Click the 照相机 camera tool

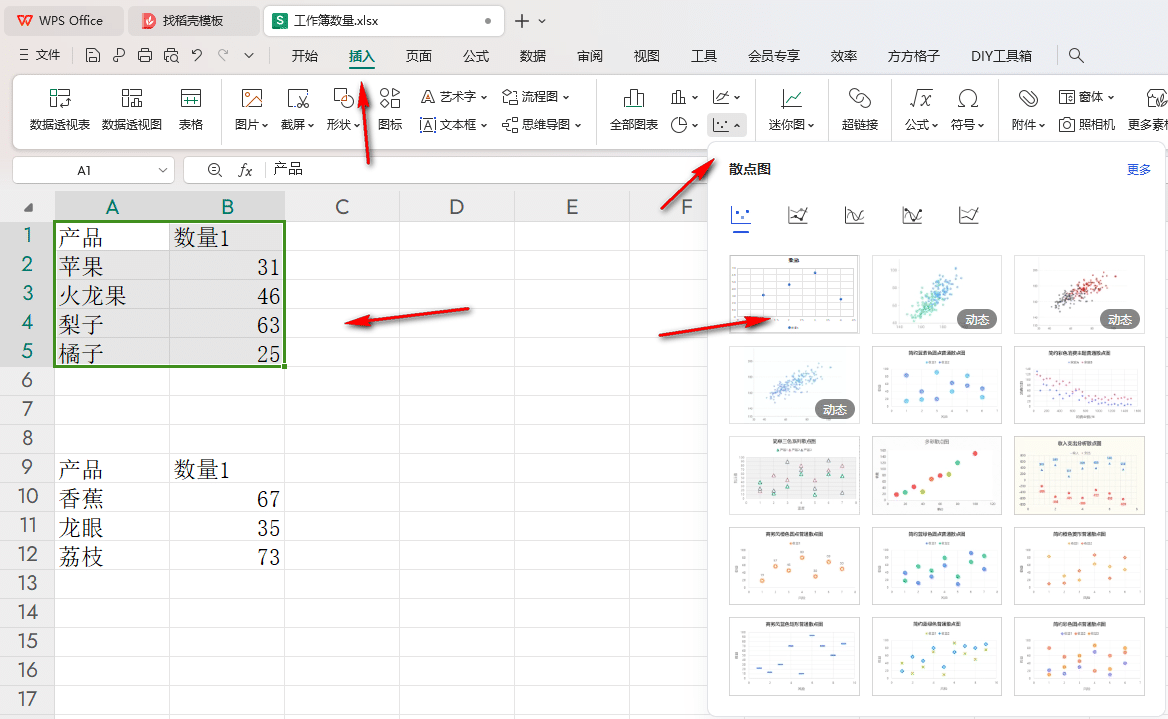click(1087, 125)
